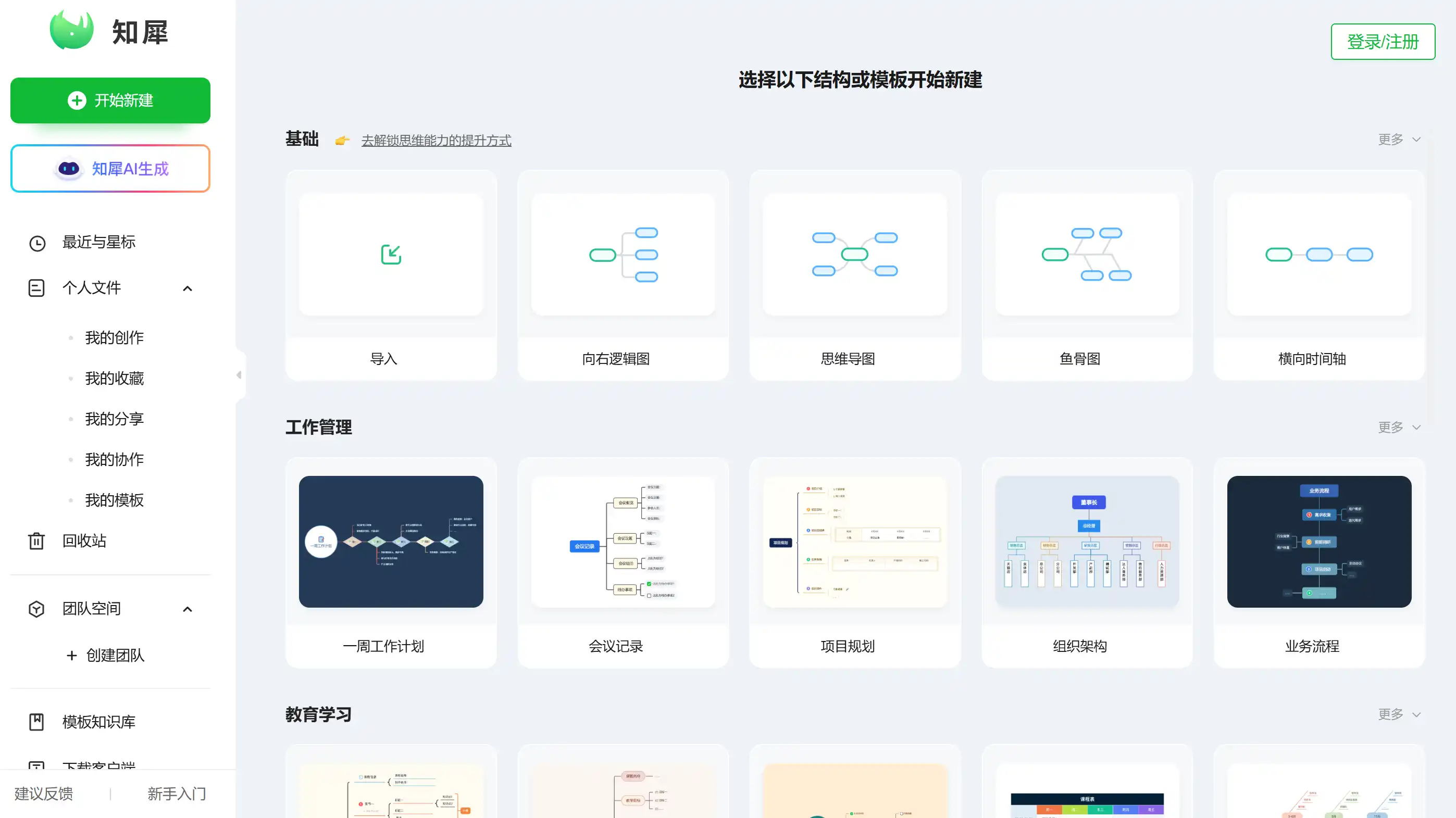Collapse the 个人文件 section chevron
Screen dimensions: 1456x818
pyautogui.click(x=188, y=288)
